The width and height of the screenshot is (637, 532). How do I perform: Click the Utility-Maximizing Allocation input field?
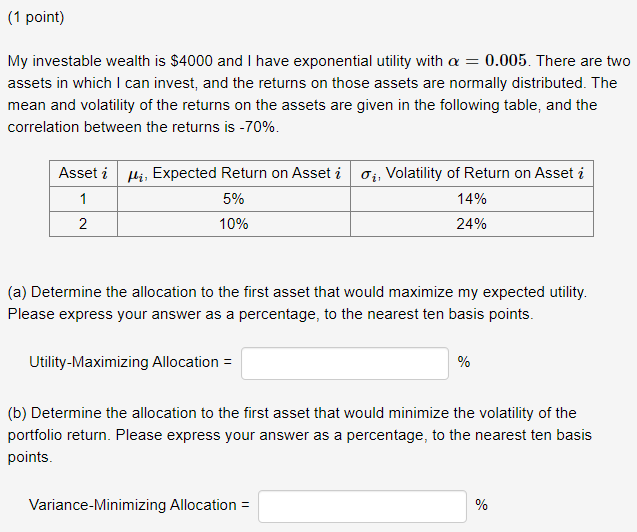[x=345, y=363]
